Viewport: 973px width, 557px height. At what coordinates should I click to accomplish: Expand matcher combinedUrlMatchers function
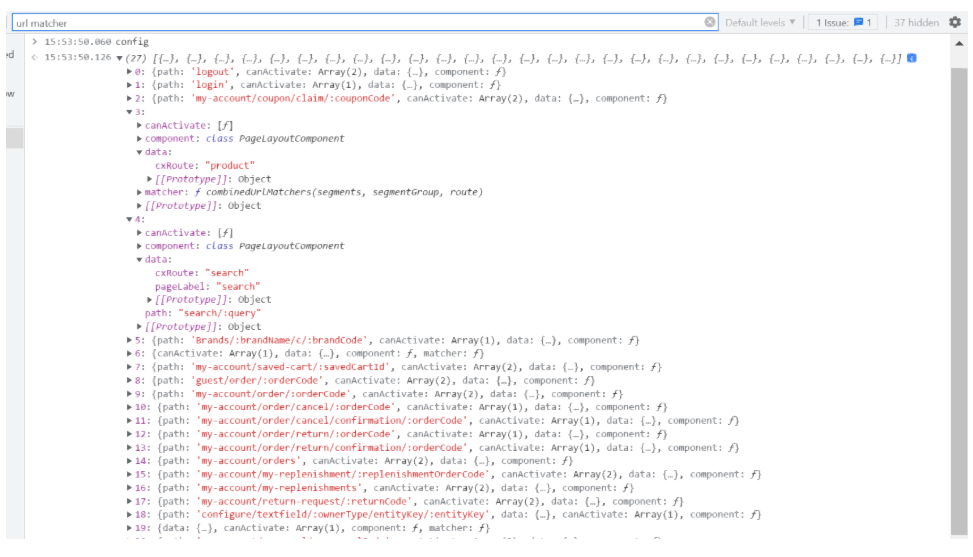click(140, 192)
